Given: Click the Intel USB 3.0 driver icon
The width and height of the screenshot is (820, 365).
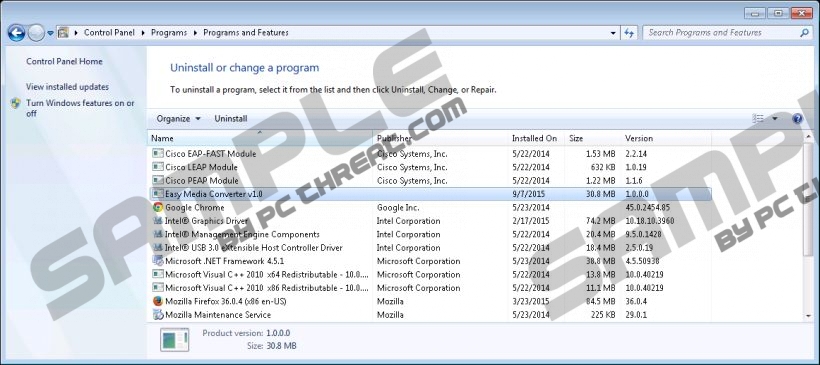Looking at the screenshot, I should click(157, 247).
